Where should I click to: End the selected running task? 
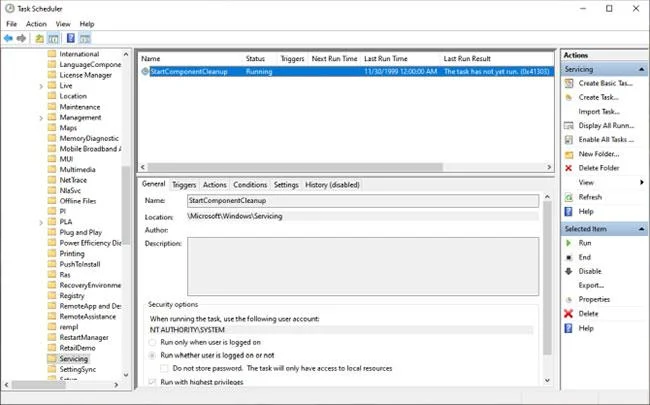585,257
